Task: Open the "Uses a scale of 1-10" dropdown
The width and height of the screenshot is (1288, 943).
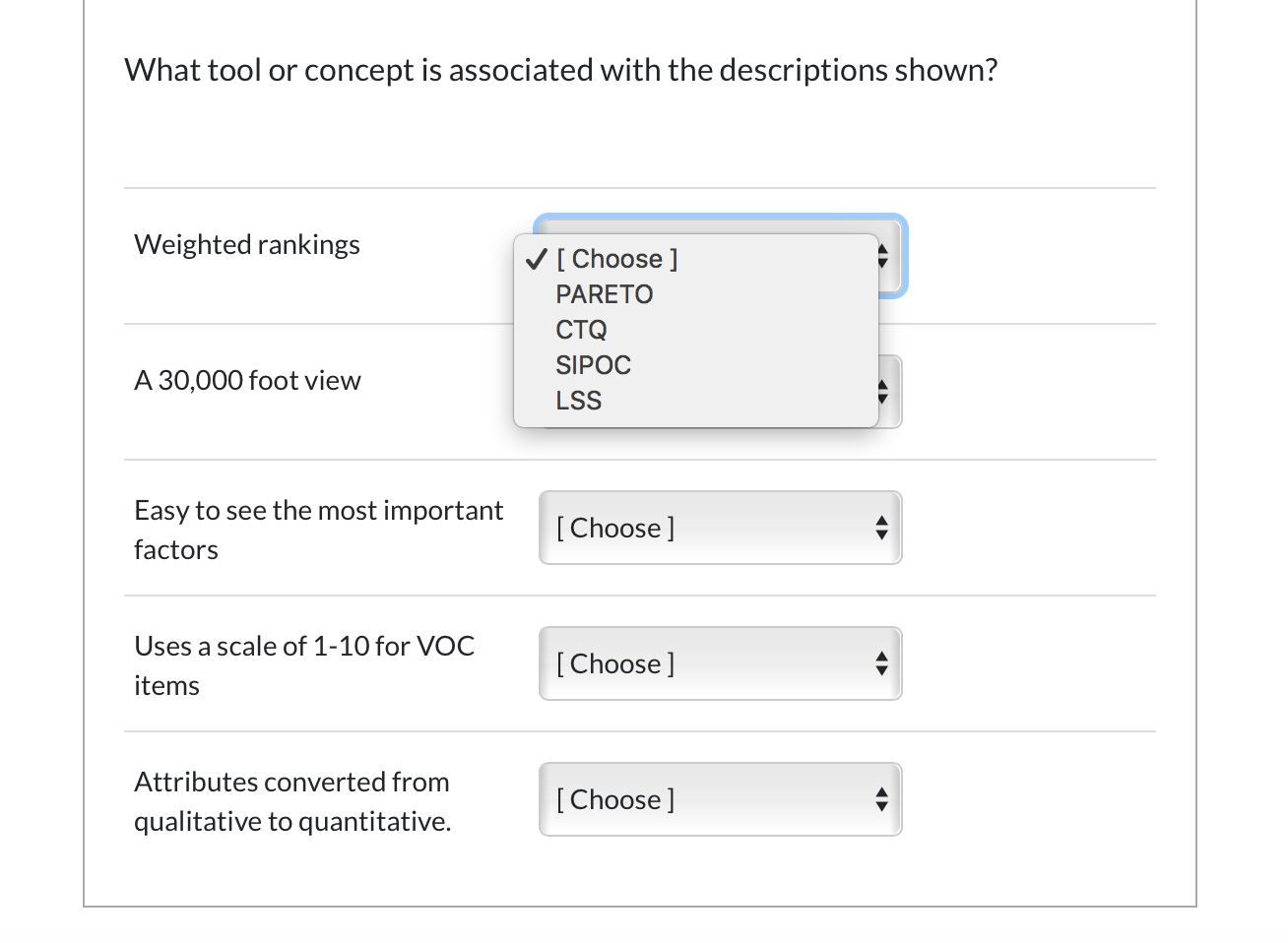Action: (720, 663)
